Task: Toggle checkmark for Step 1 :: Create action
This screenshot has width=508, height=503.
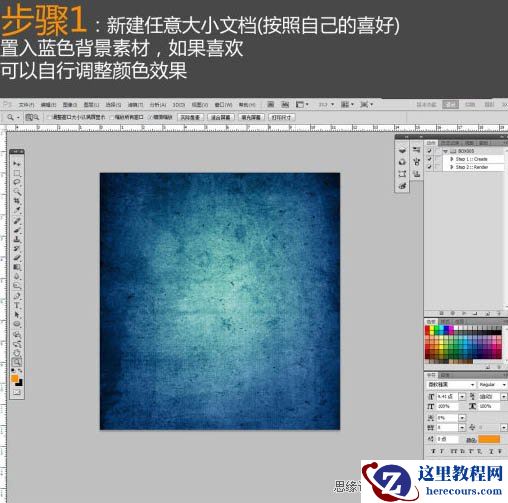Action: pyautogui.click(x=429, y=159)
